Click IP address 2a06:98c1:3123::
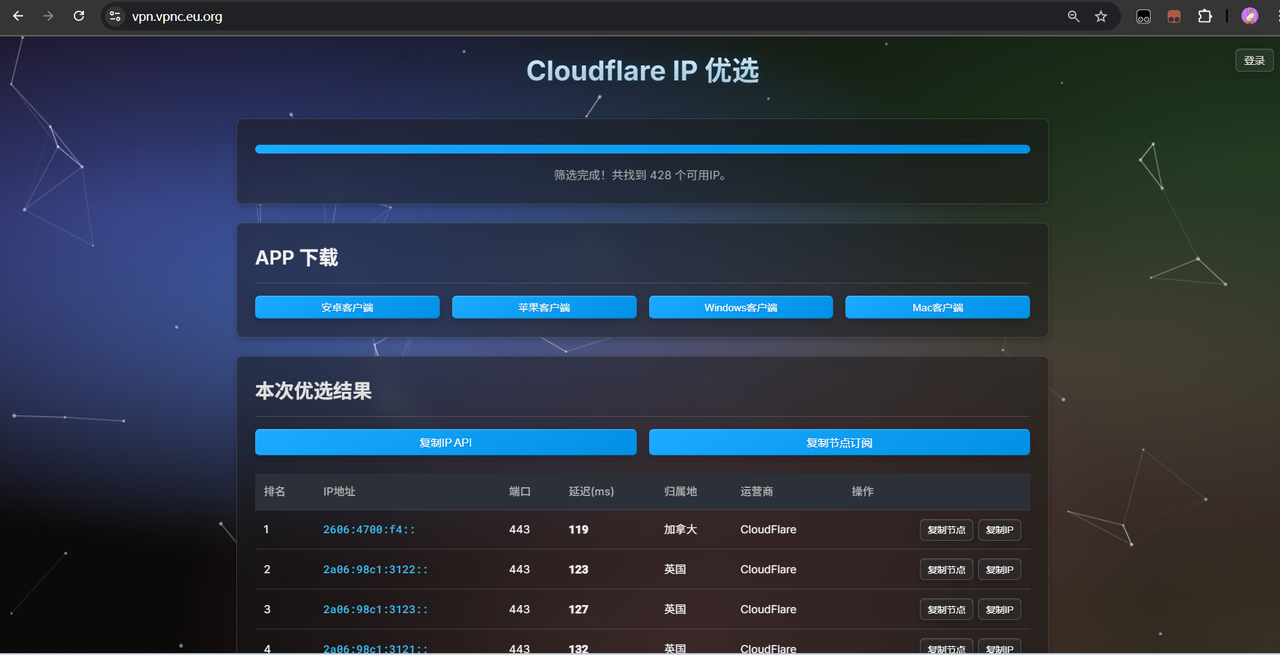 [375, 610]
